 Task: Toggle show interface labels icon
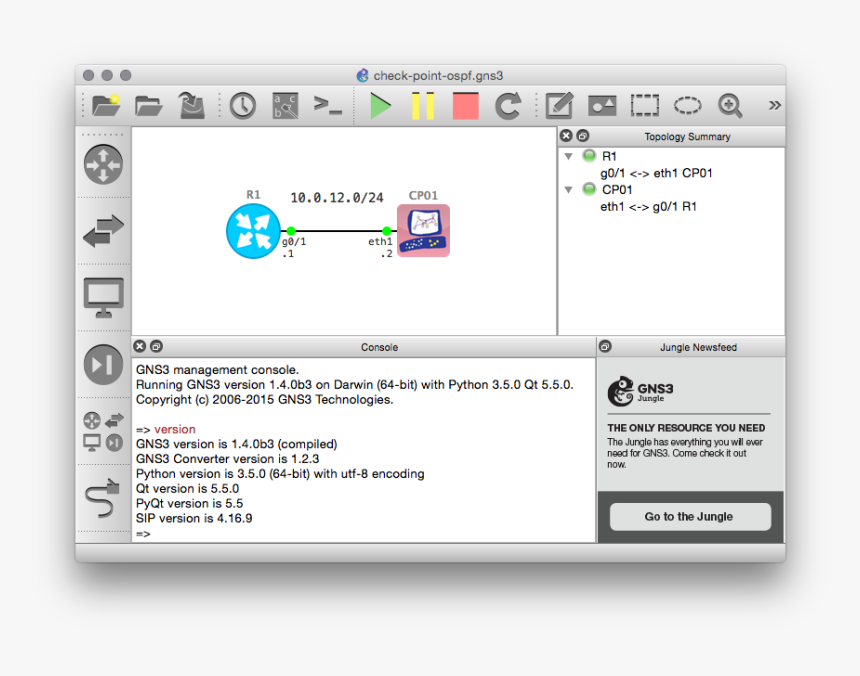point(286,105)
